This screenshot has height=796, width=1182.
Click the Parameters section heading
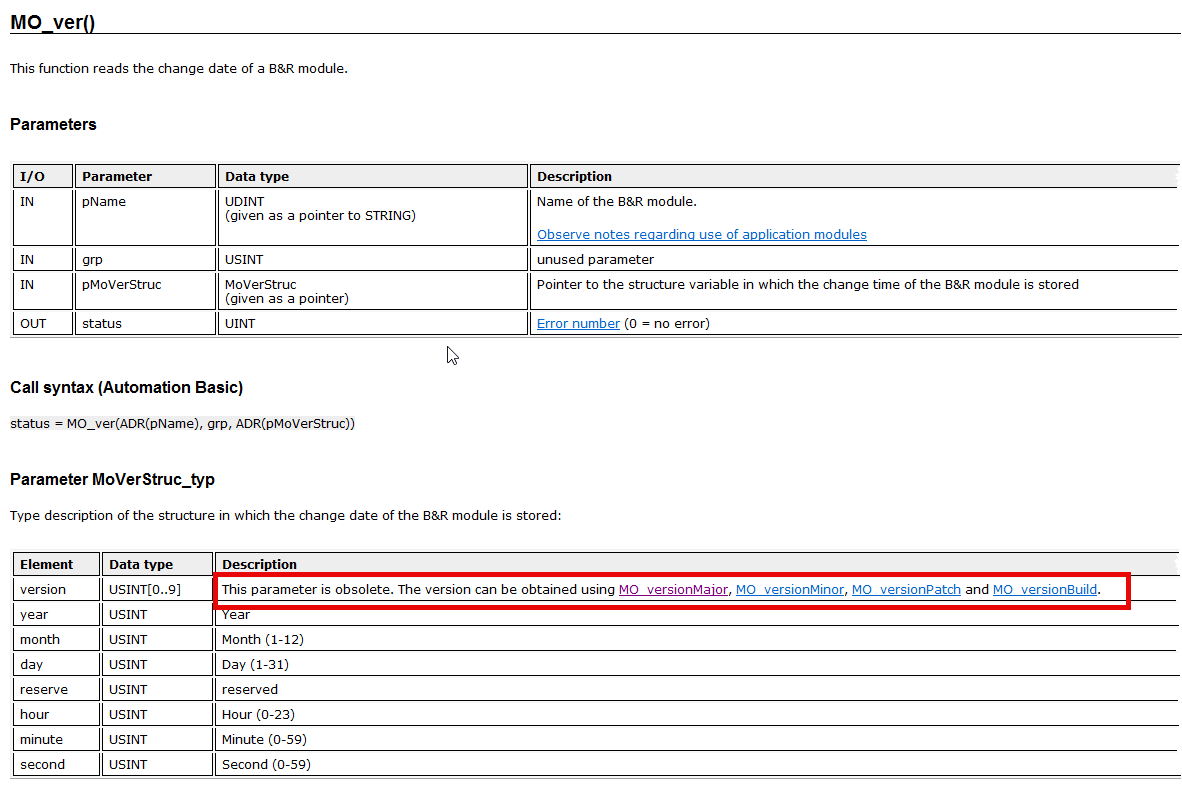[53, 124]
